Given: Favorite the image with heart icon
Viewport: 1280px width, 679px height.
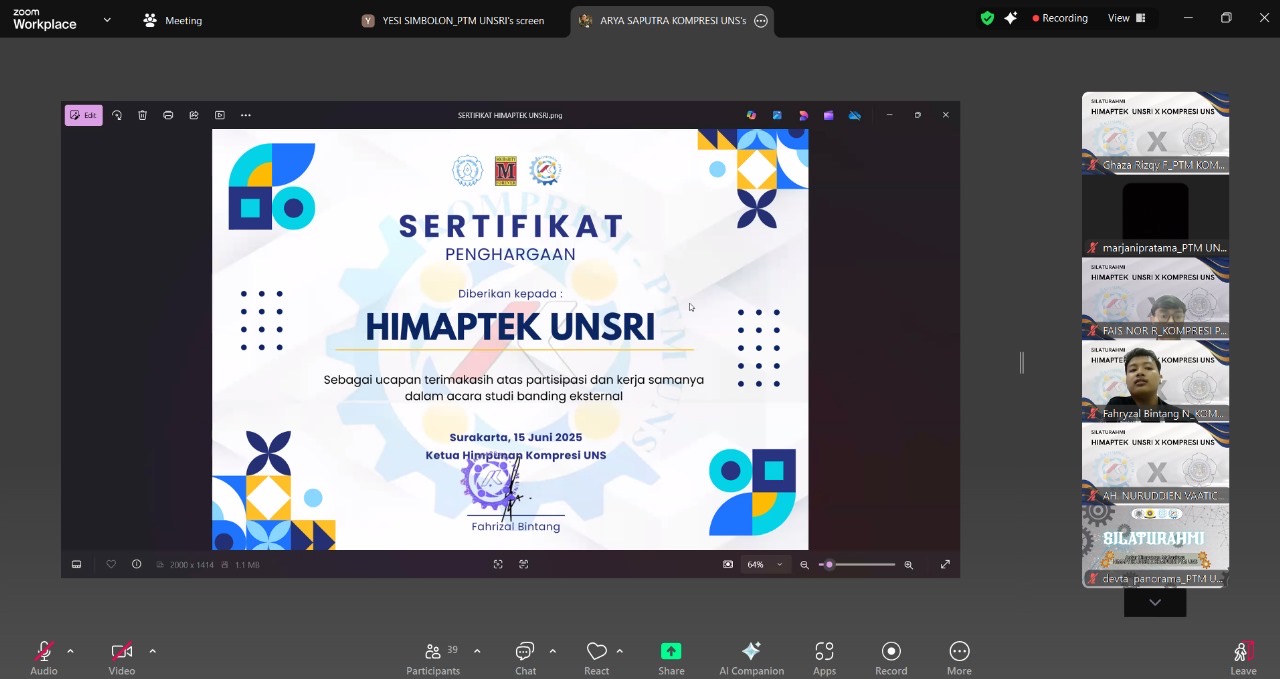Looking at the screenshot, I should pyautogui.click(x=111, y=564).
